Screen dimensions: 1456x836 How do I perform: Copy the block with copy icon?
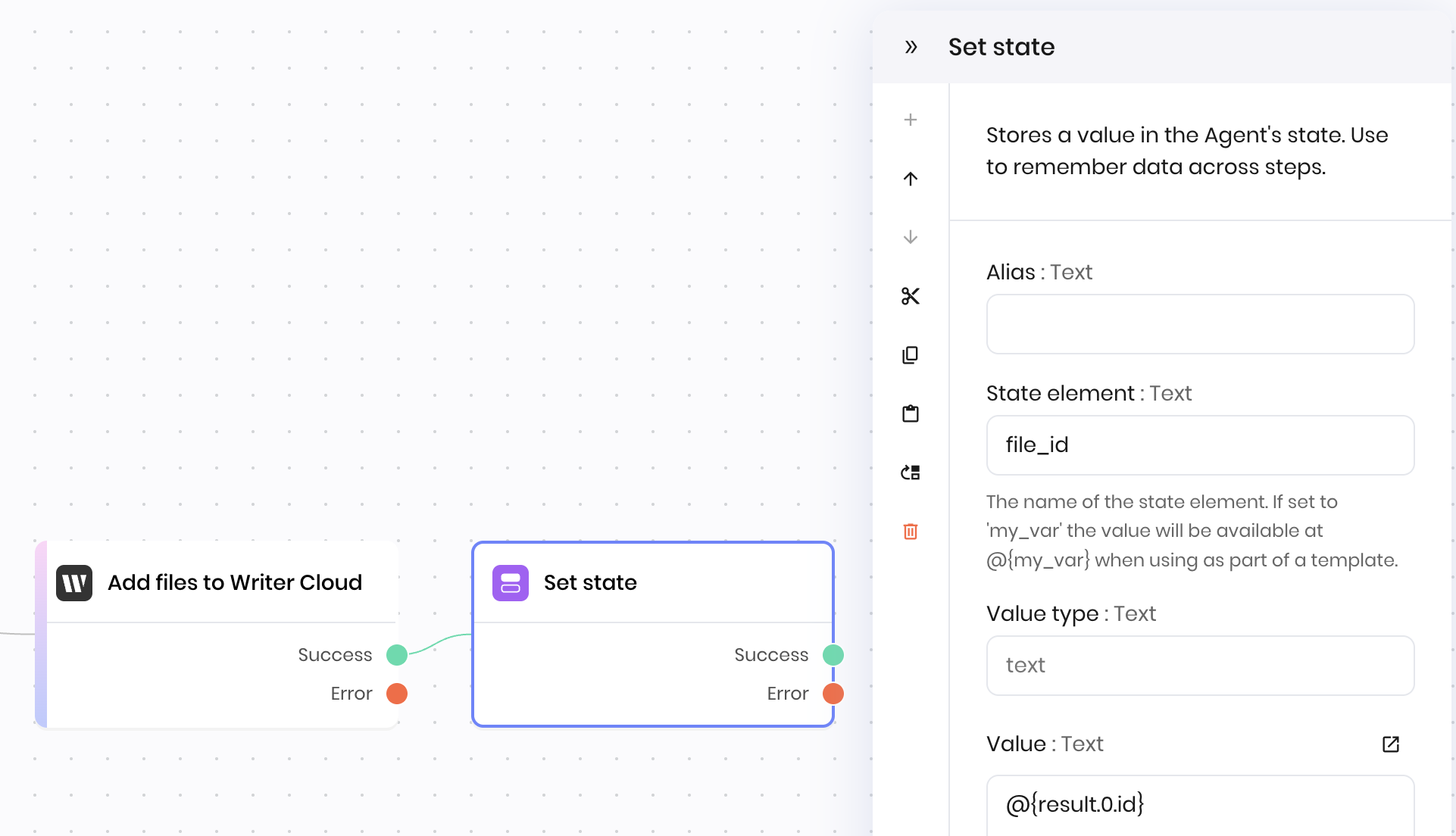pos(911,355)
